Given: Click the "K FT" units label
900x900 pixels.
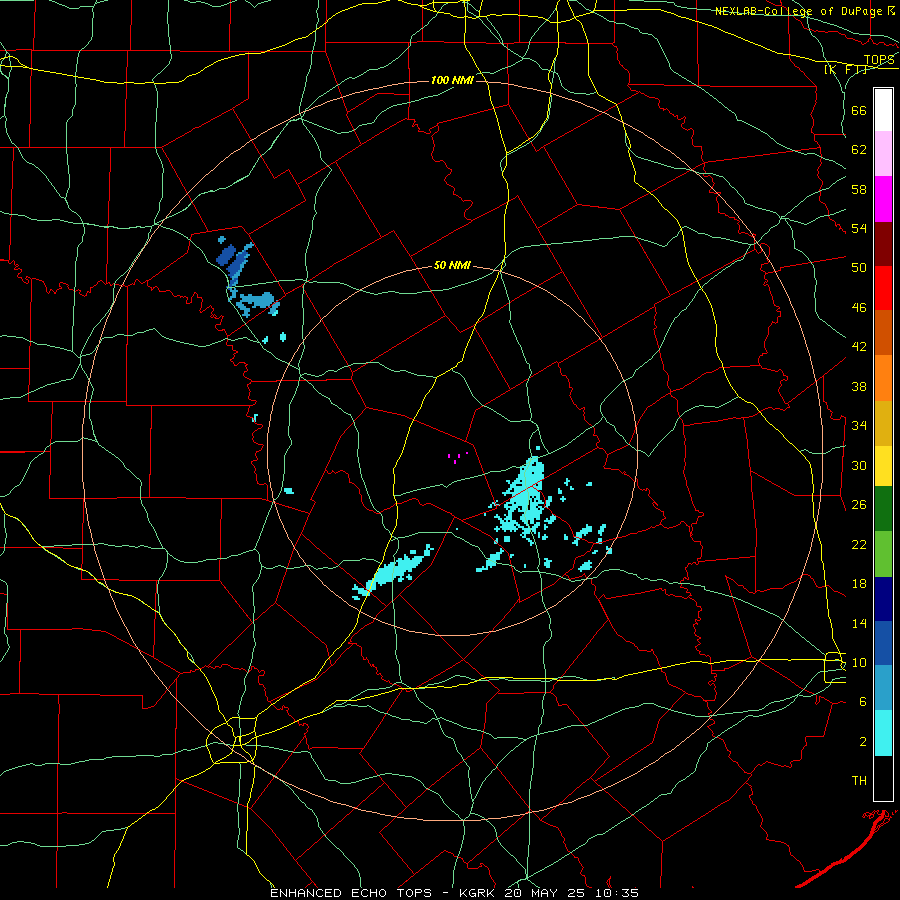Looking at the screenshot, I should click(846, 69).
